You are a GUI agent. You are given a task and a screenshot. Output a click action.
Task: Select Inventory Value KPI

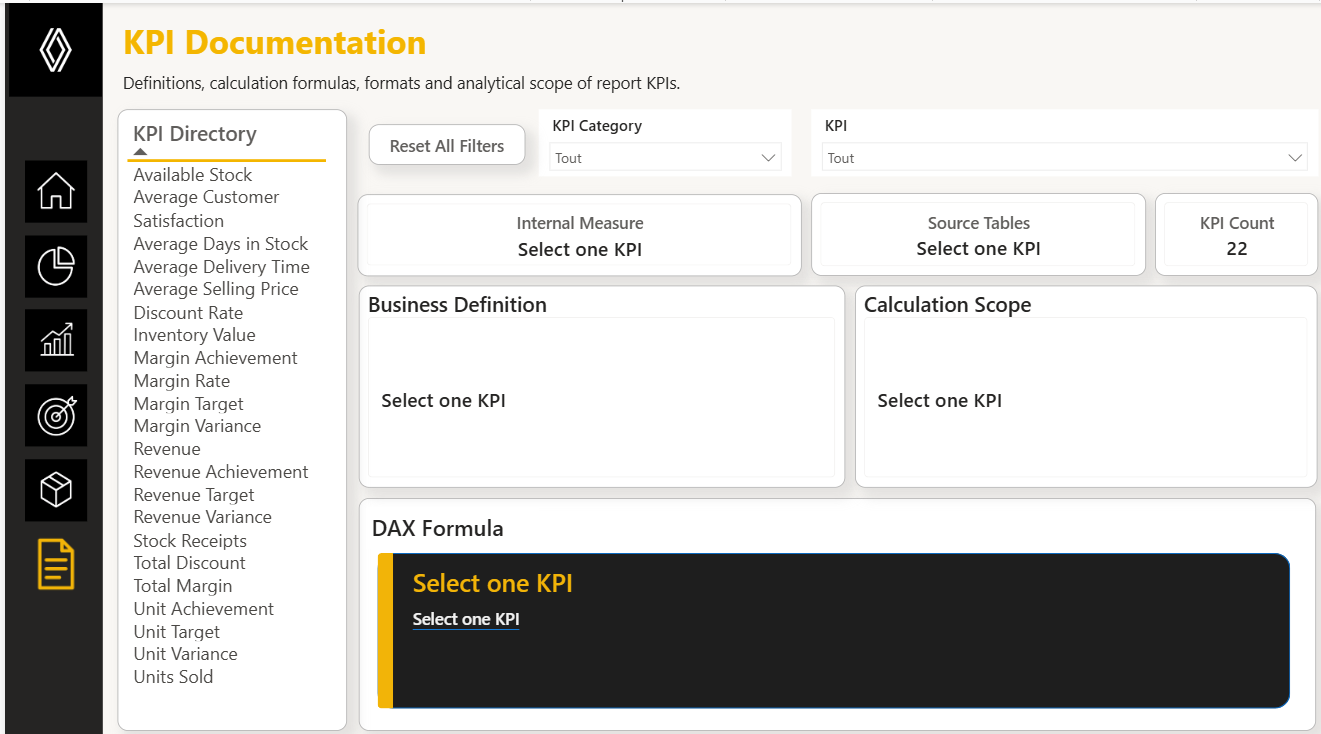(195, 335)
